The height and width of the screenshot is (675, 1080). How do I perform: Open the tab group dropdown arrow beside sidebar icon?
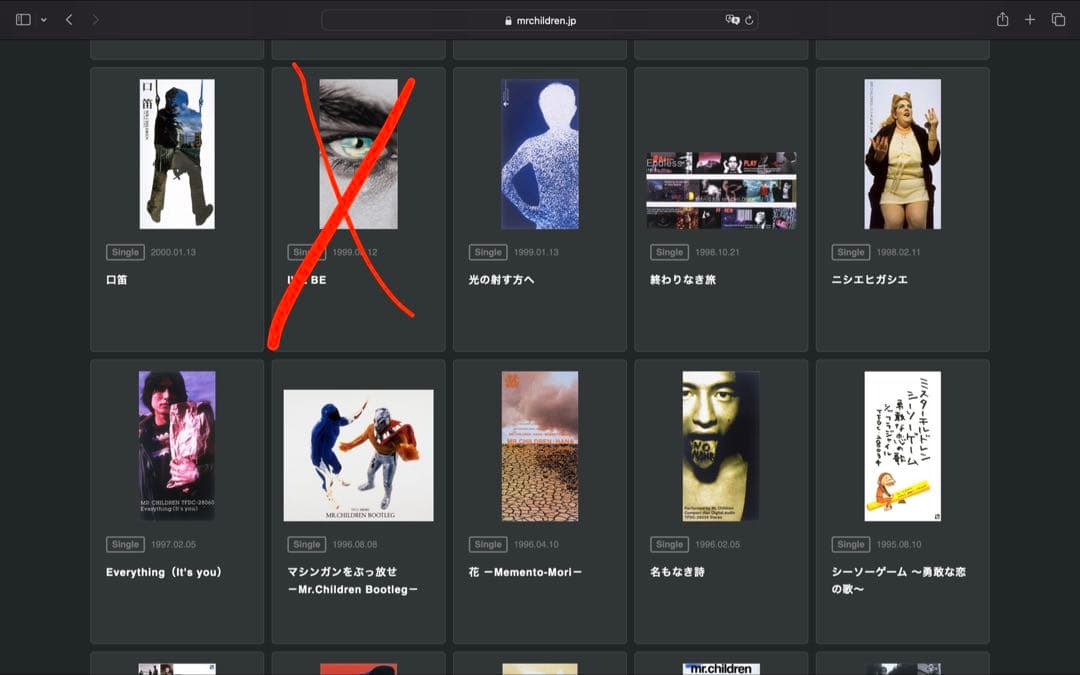[43, 20]
